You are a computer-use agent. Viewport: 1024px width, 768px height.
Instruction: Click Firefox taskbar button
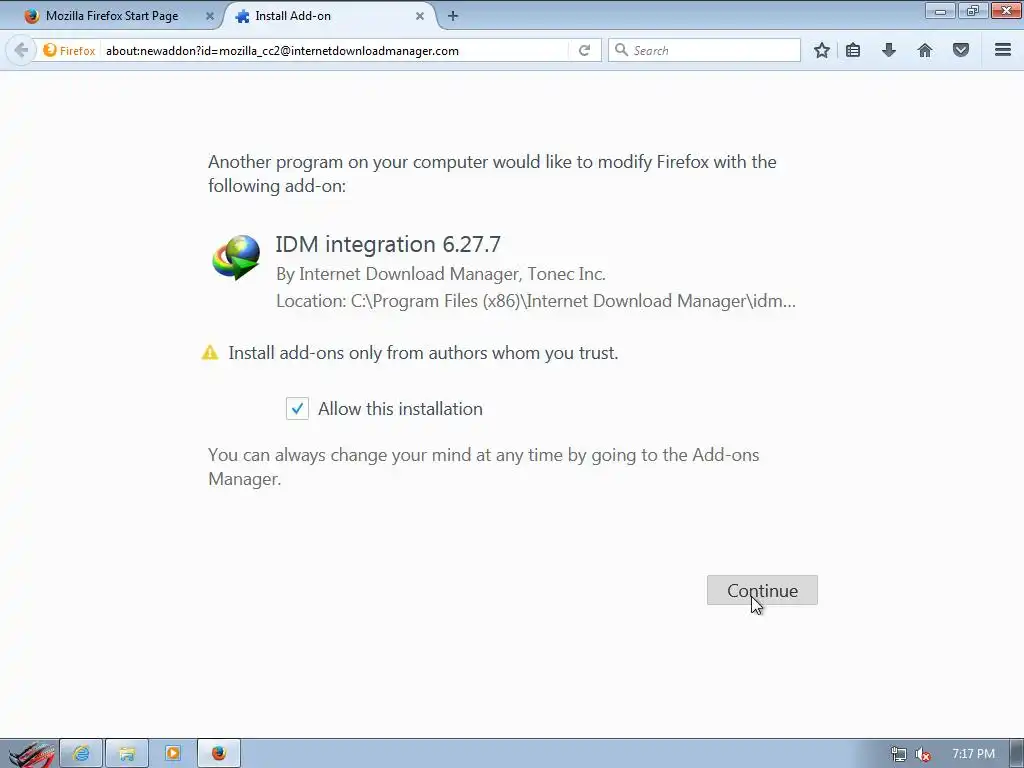(219, 754)
